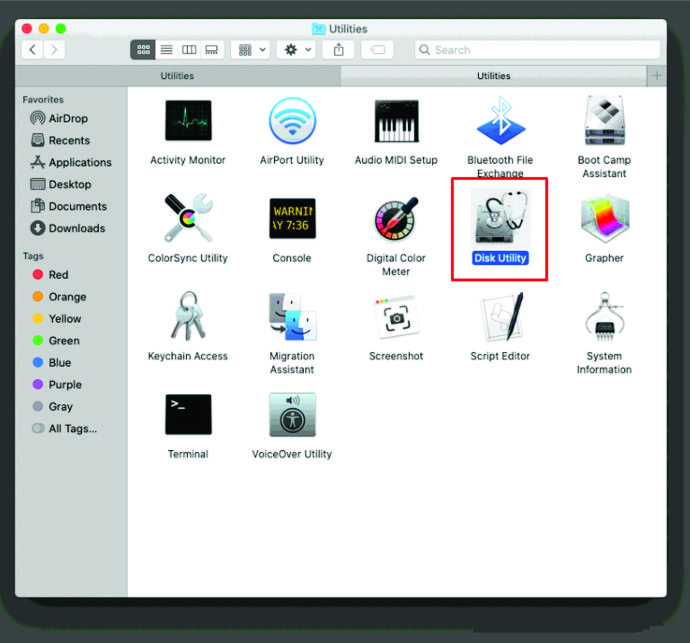Click the Activity Monitor label text

(188, 160)
